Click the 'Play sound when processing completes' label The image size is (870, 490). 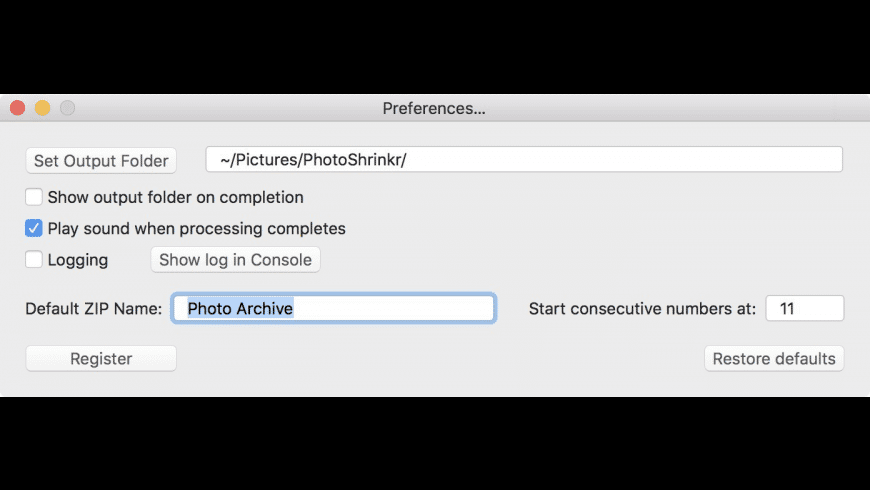pos(196,228)
